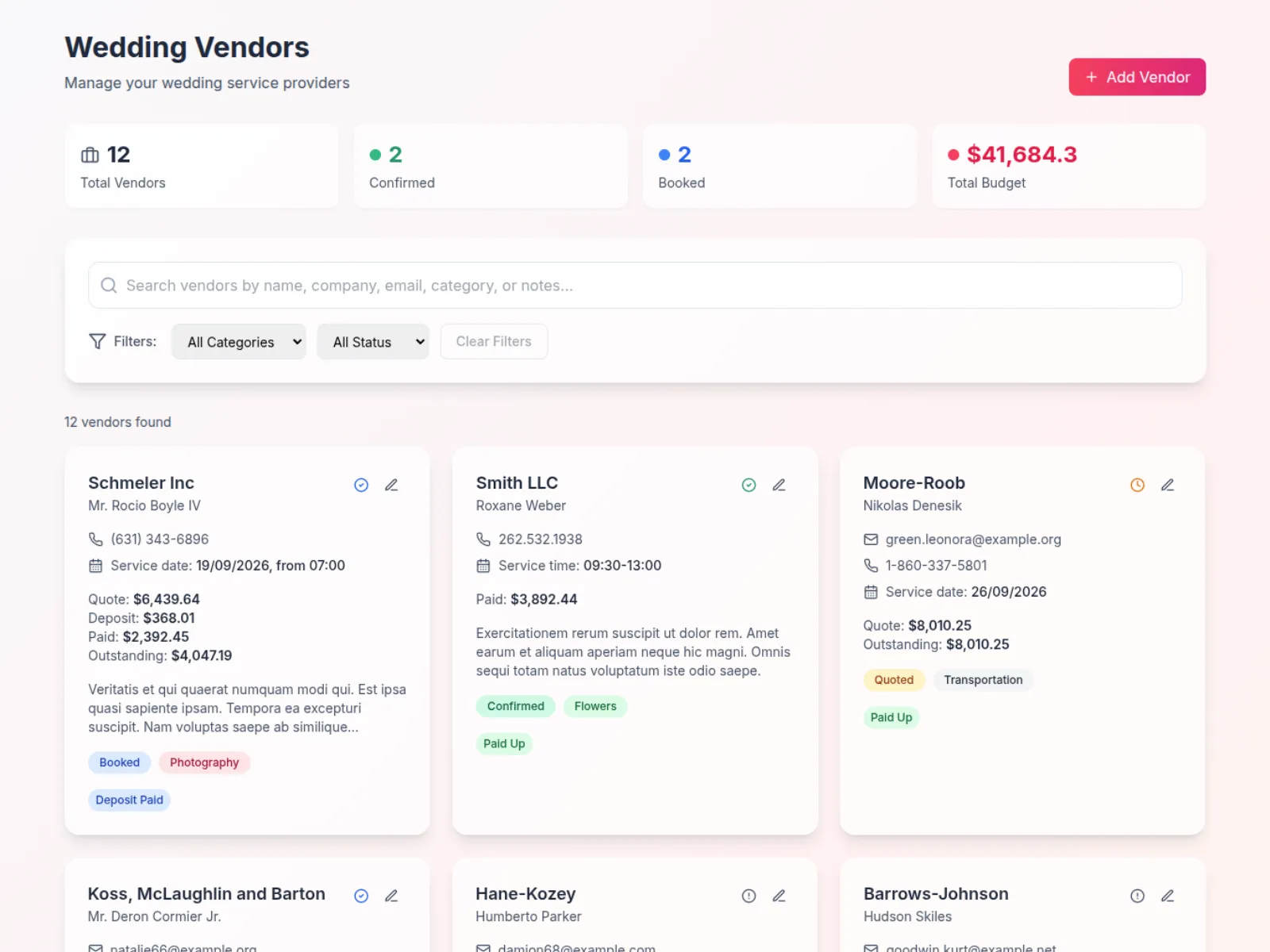The width and height of the screenshot is (1270, 952).
Task: Click the Add Vendor button
Action: 1137,77
